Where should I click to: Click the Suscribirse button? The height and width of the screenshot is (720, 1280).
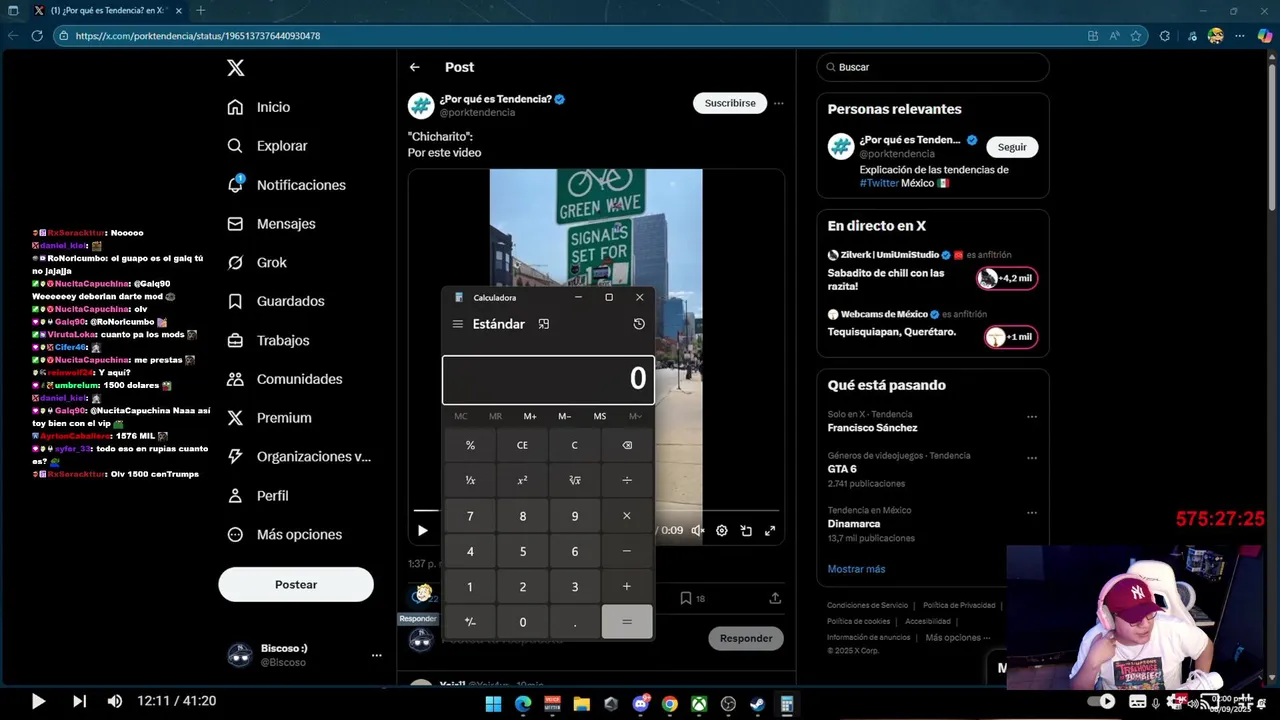(730, 103)
